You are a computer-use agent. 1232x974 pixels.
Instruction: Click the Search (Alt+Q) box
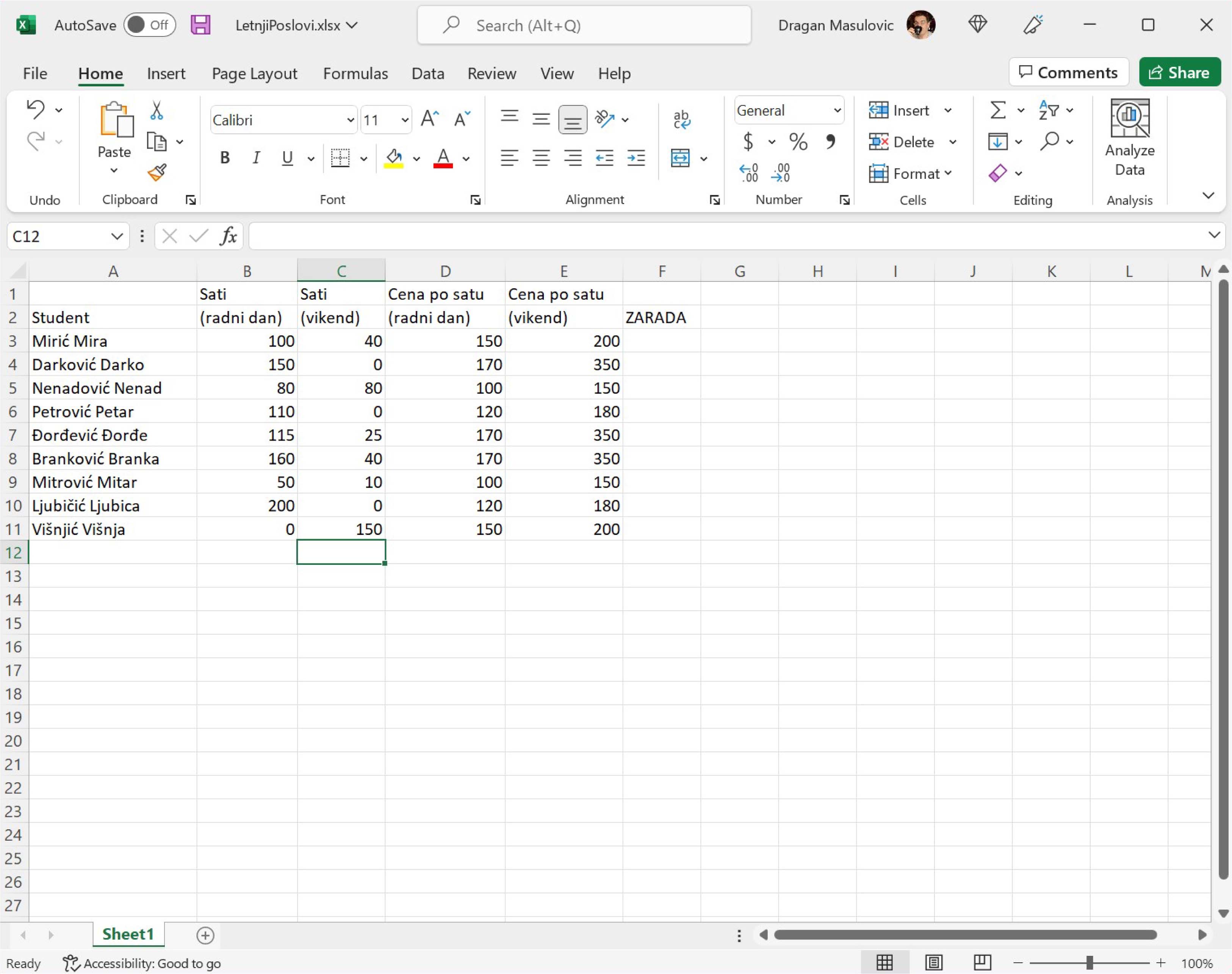pos(584,25)
